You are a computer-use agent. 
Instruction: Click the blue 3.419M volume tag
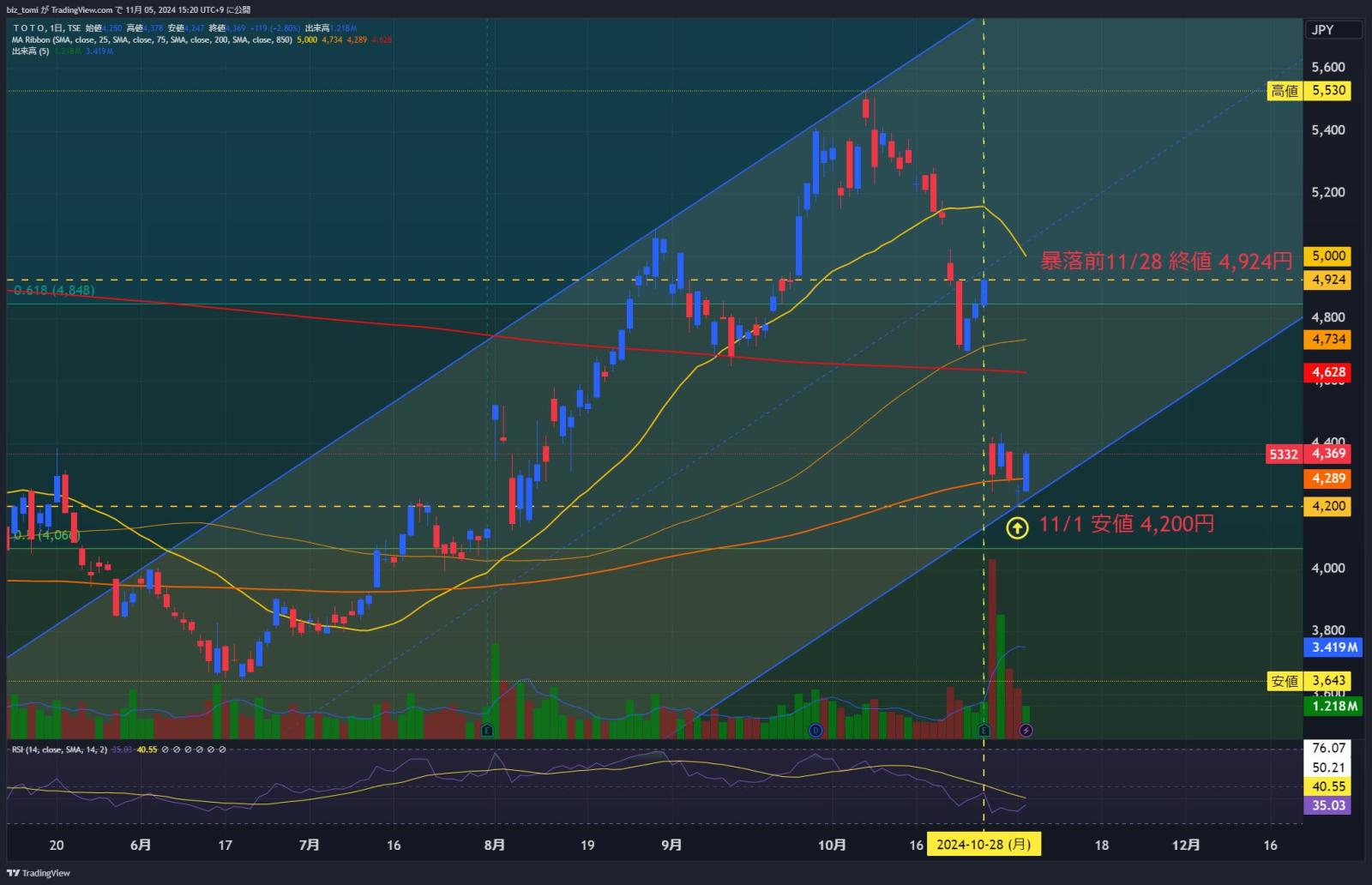(x=1332, y=647)
